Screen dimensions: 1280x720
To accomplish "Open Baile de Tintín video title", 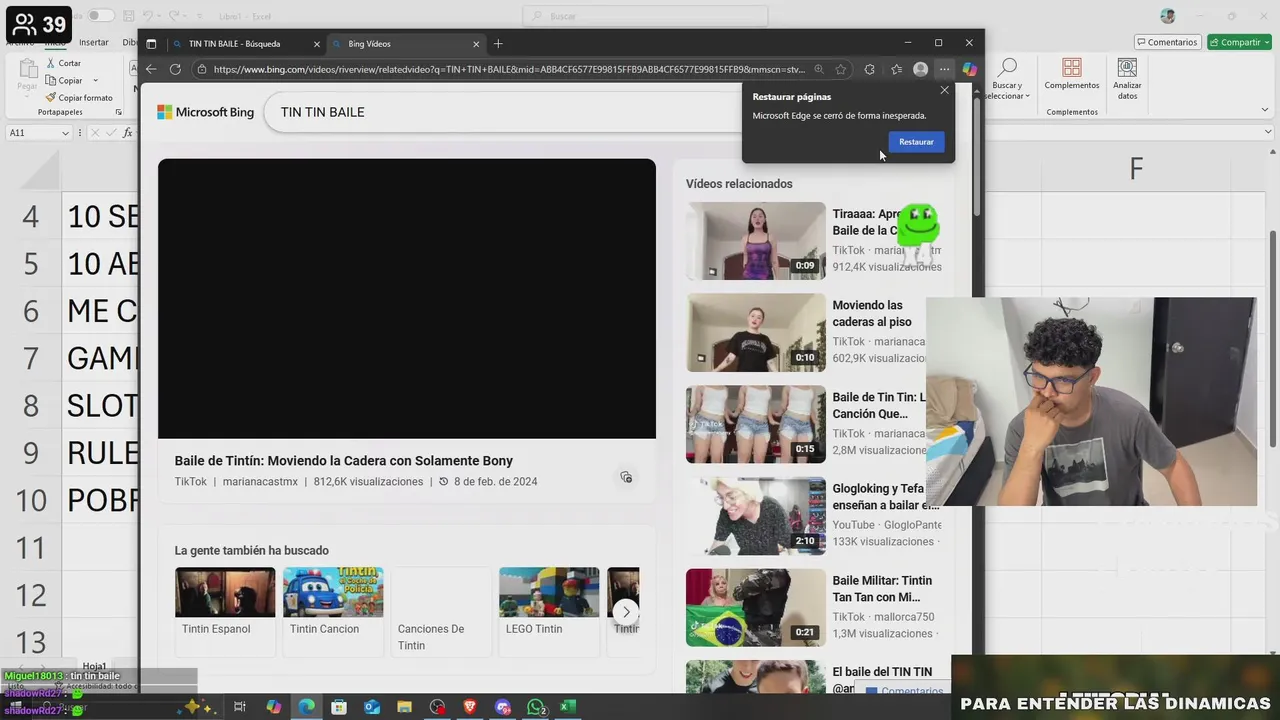I will [x=343, y=461].
